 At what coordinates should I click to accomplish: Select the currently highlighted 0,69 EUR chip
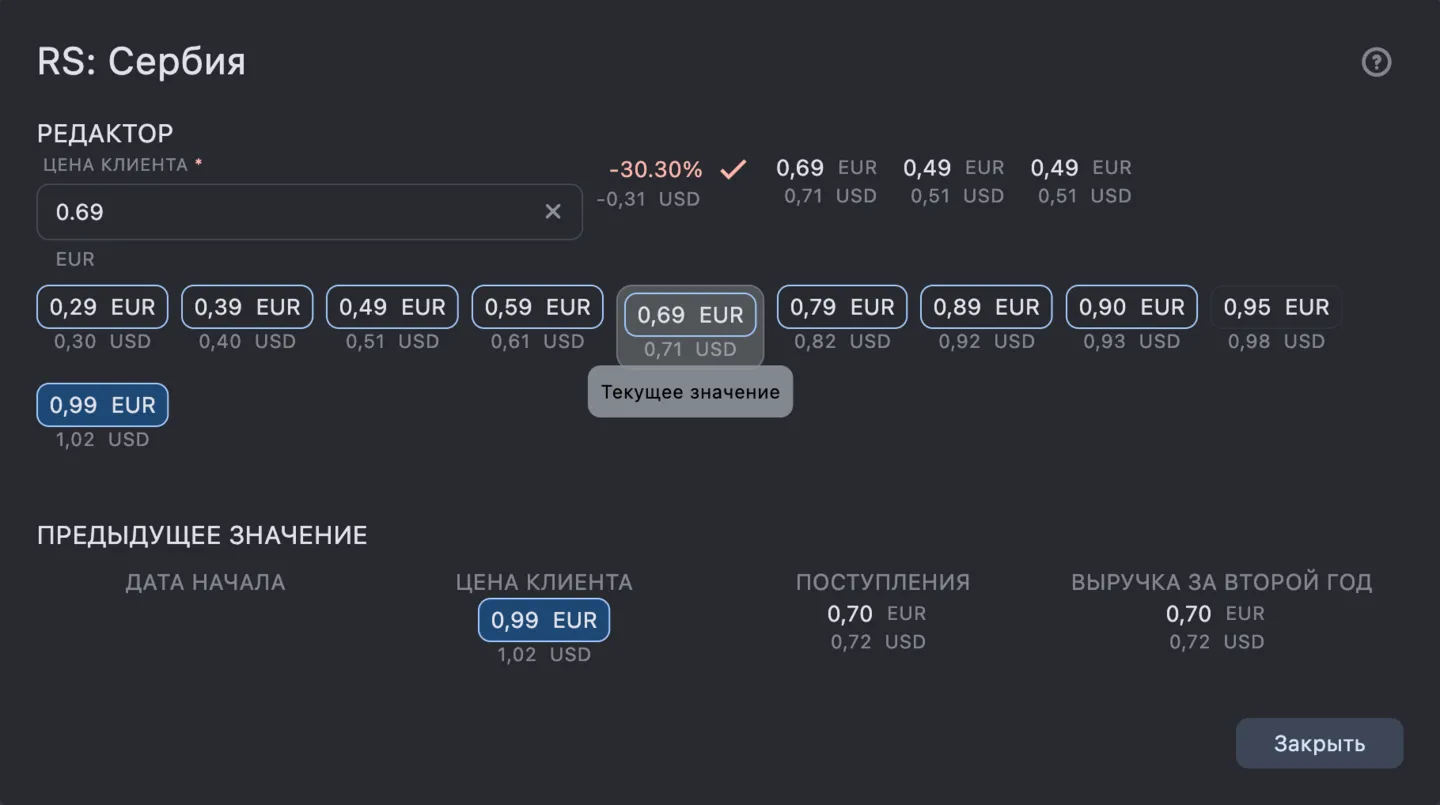click(690, 314)
